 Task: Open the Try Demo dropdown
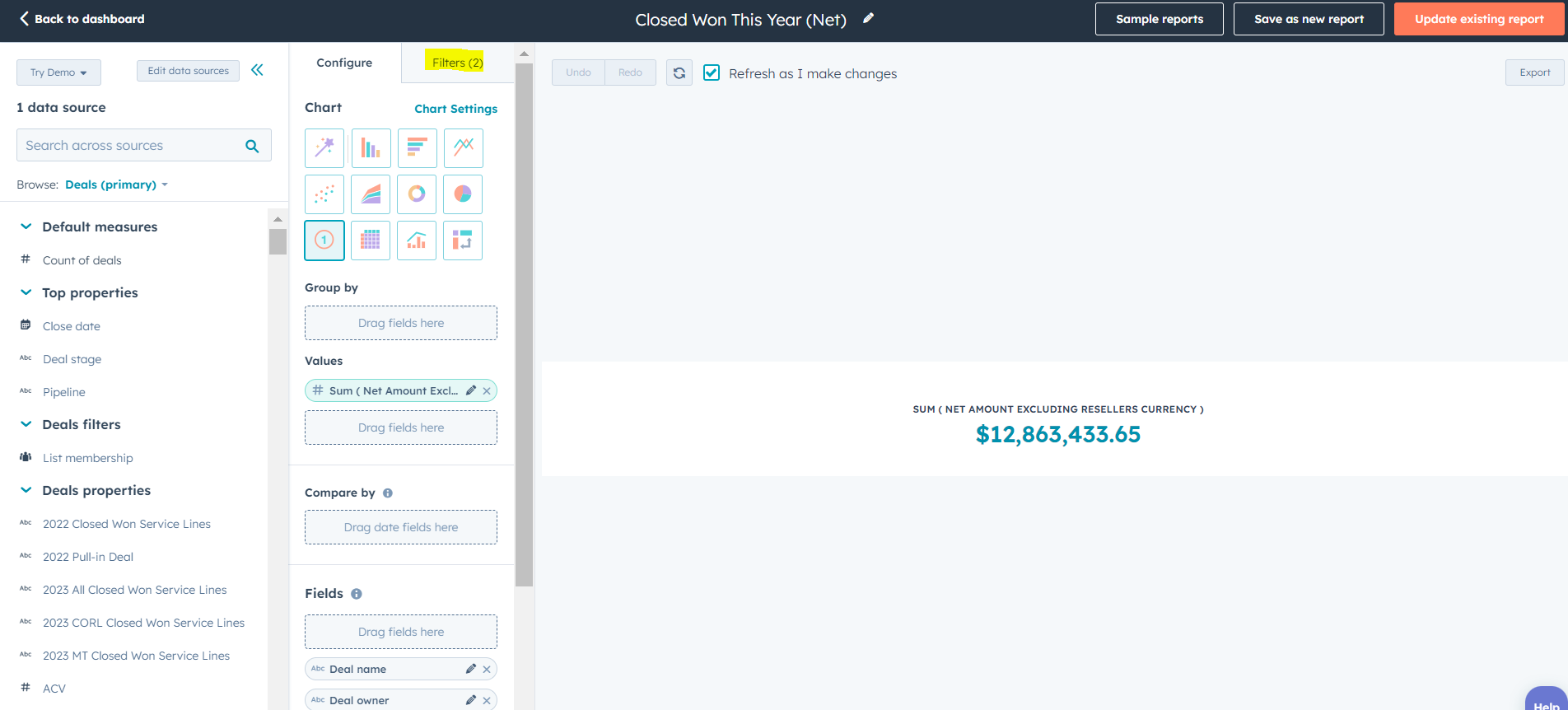click(58, 72)
